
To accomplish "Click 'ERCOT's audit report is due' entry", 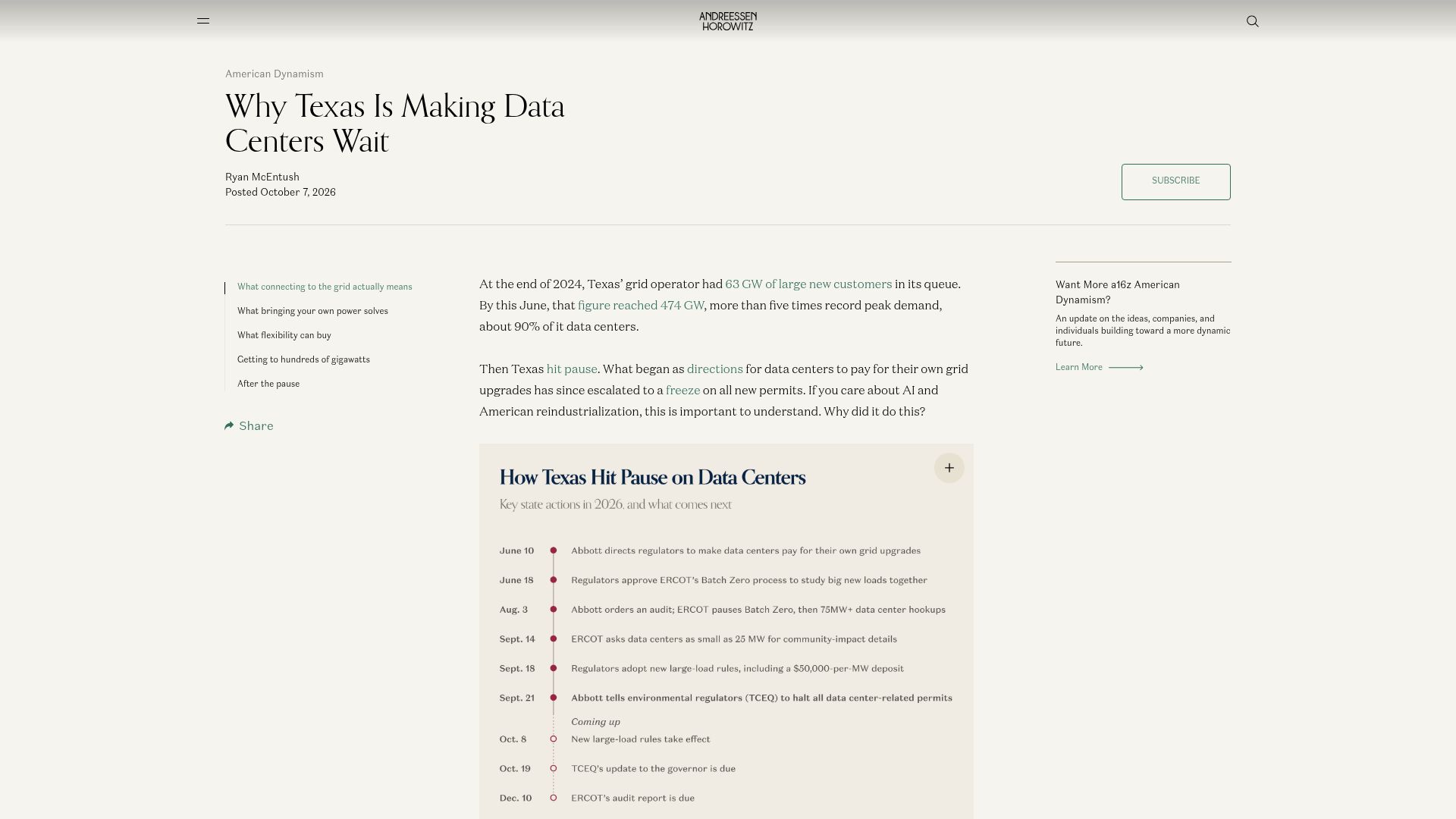I will (632, 798).
